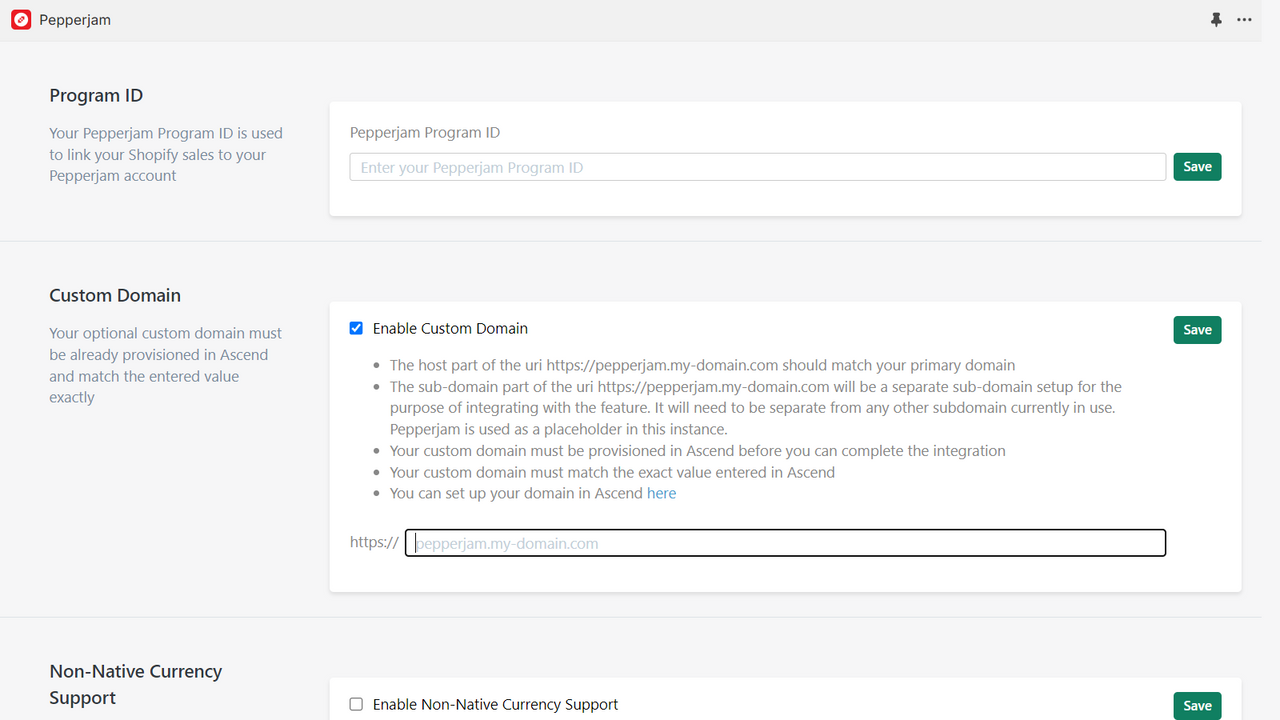Screen dimensions: 1280x720
Task: Select the Custom Domain section heading
Action: coord(115,296)
